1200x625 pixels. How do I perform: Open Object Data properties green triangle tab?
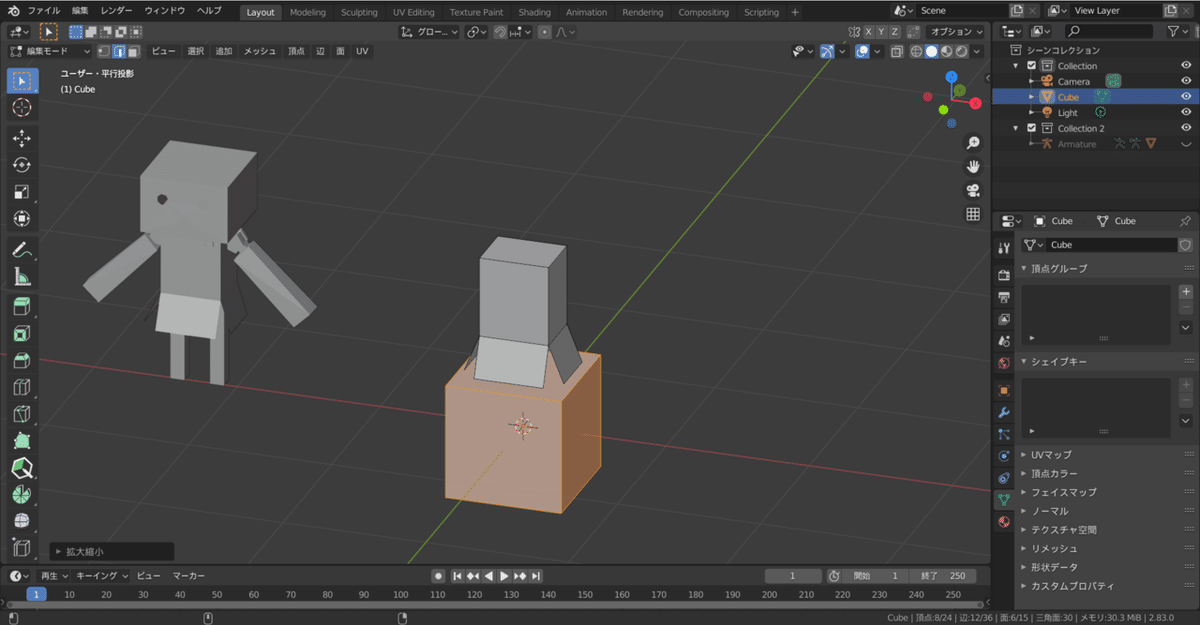pyautogui.click(x=1004, y=499)
